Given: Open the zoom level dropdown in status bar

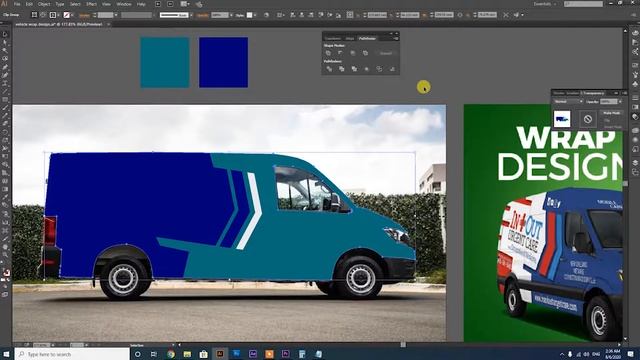Looking at the screenshot, I should (x=53, y=345).
